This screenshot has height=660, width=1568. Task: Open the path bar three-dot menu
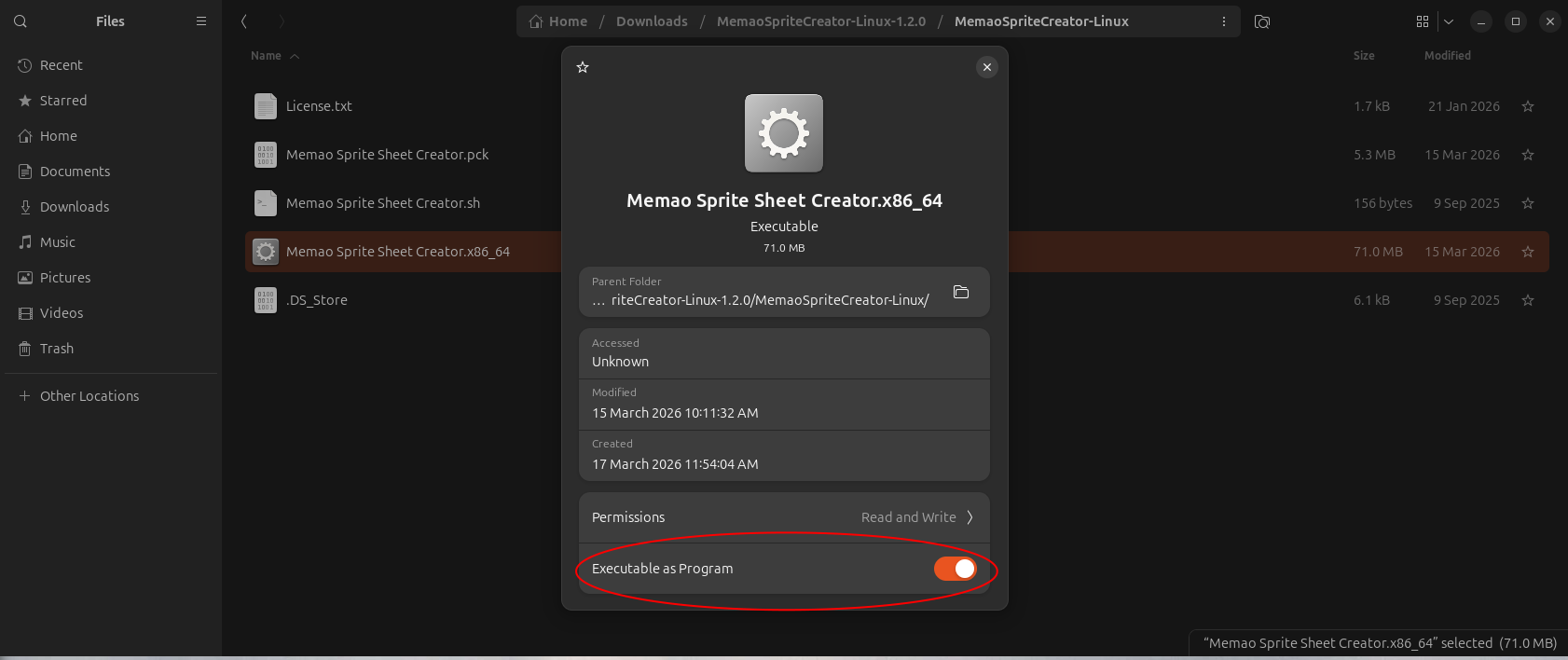point(1224,21)
